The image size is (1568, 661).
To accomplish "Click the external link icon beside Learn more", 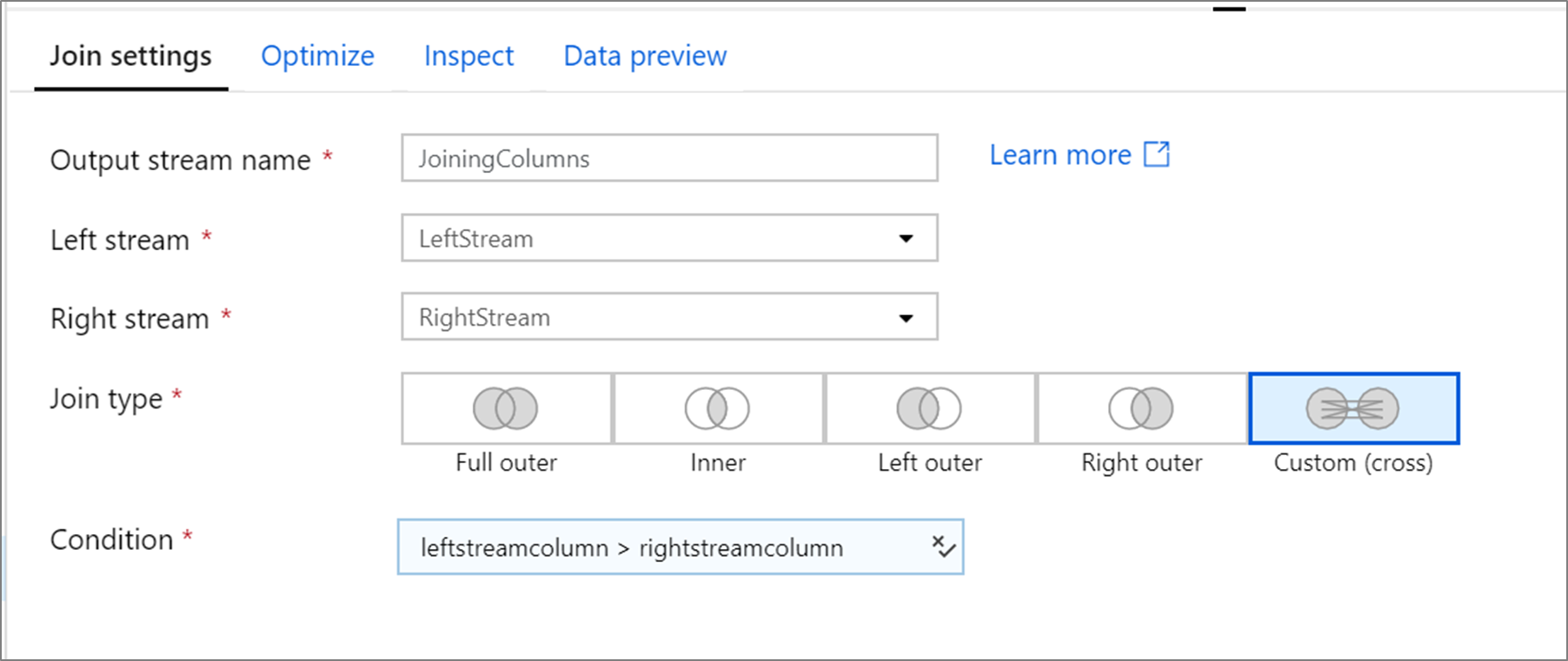I will coord(1157,155).
